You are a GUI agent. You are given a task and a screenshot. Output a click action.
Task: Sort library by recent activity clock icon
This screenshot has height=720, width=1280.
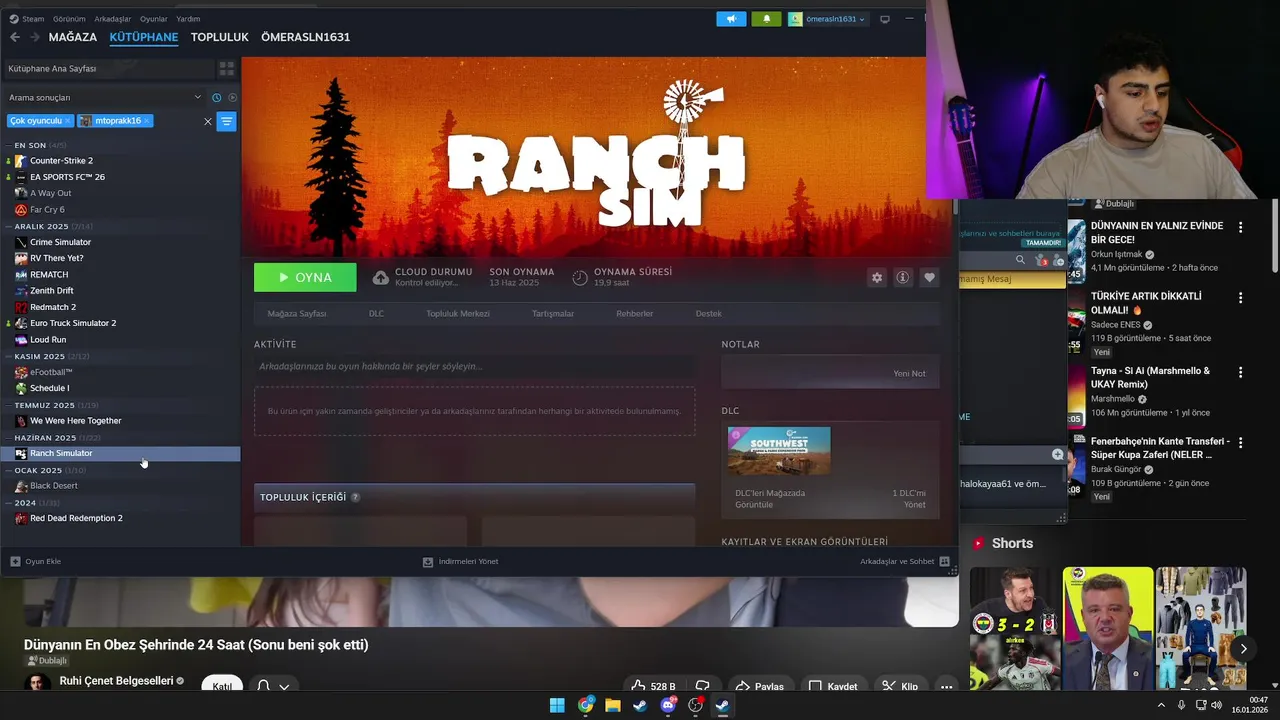pyautogui.click(x=216, y=98)
